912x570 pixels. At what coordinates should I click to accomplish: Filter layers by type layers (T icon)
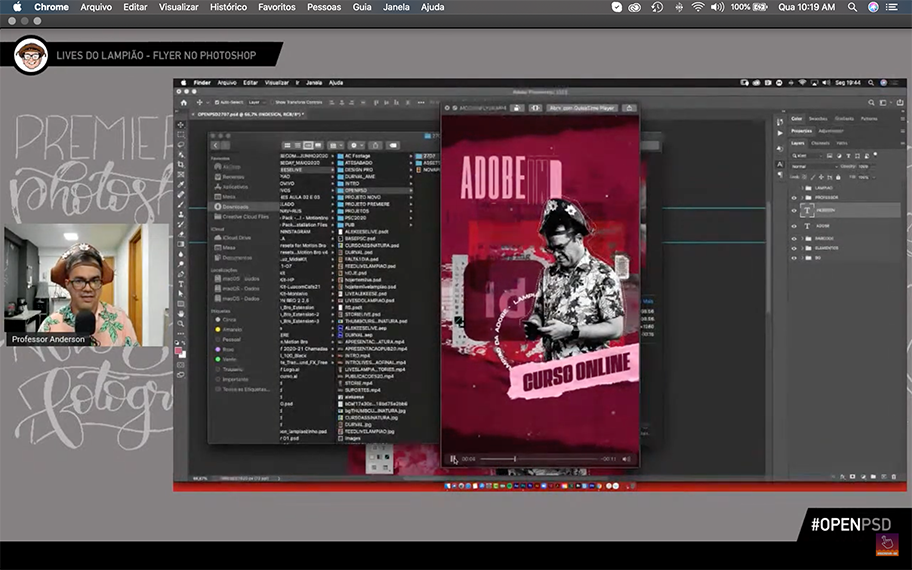tap(848, 156)
